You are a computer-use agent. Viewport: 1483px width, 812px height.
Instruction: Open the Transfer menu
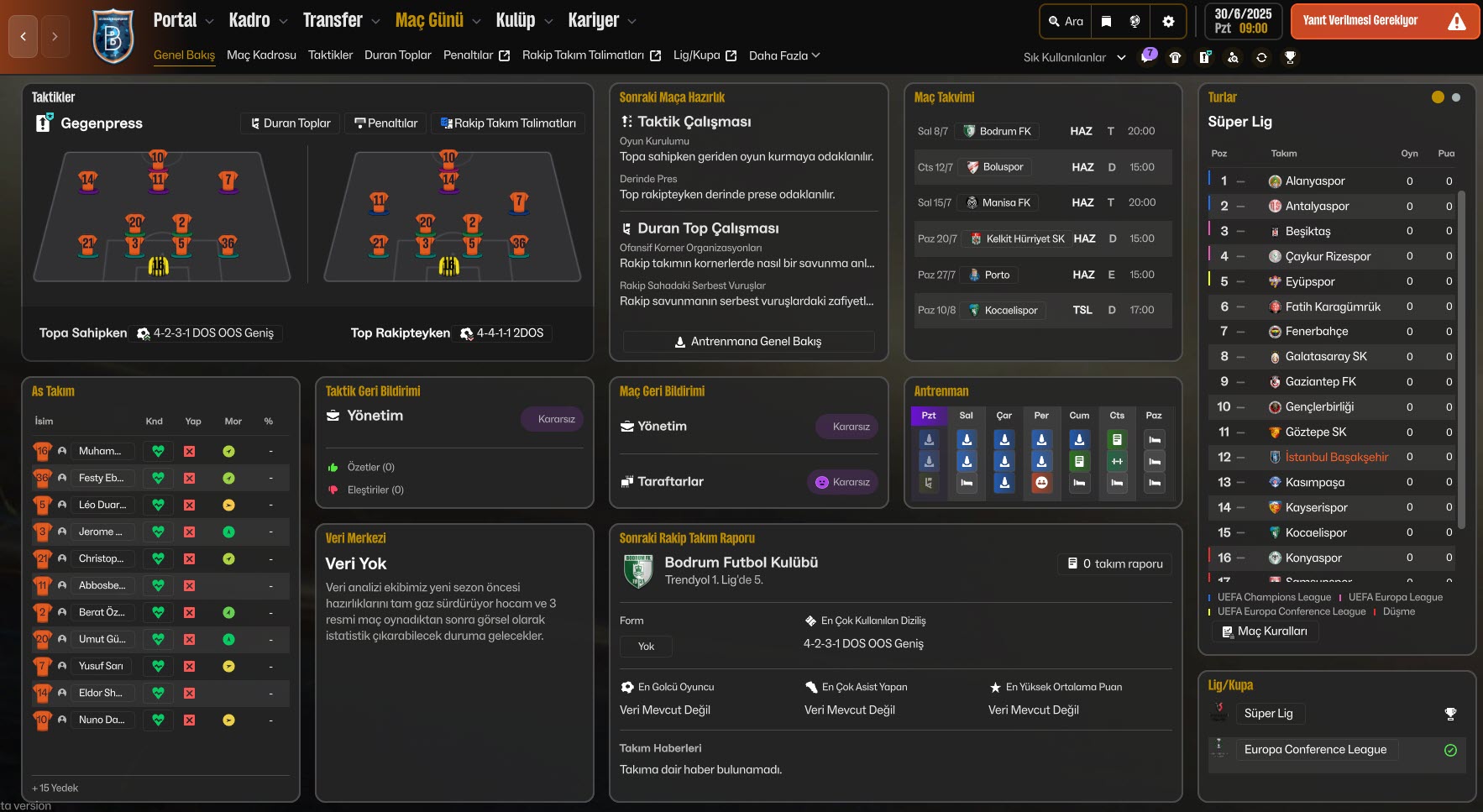click(333, 21)
